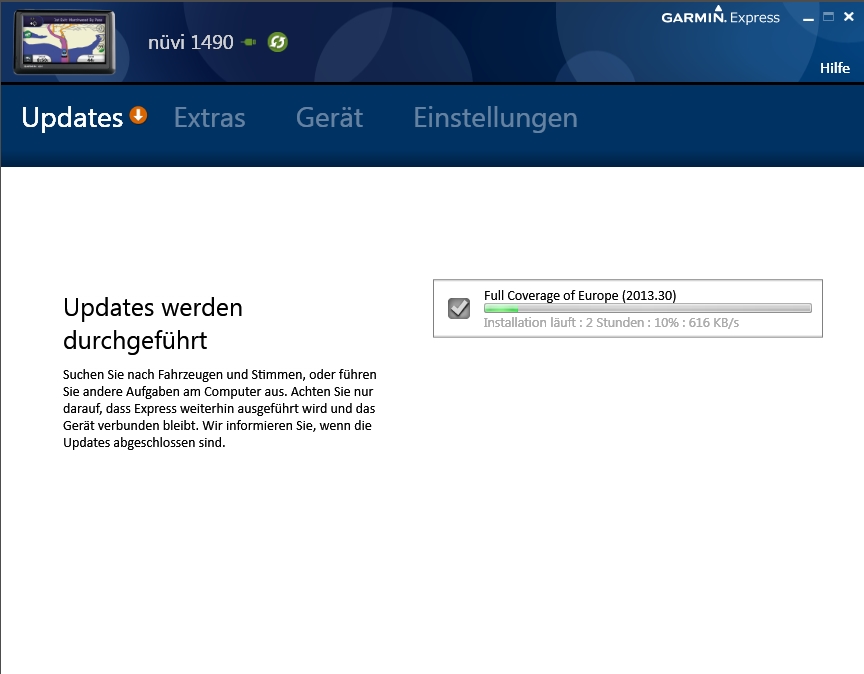Uncheck the Full Coverage of Europe checkbox
Viewport: 864px width, 674px height.
click(x=459, y=308)
